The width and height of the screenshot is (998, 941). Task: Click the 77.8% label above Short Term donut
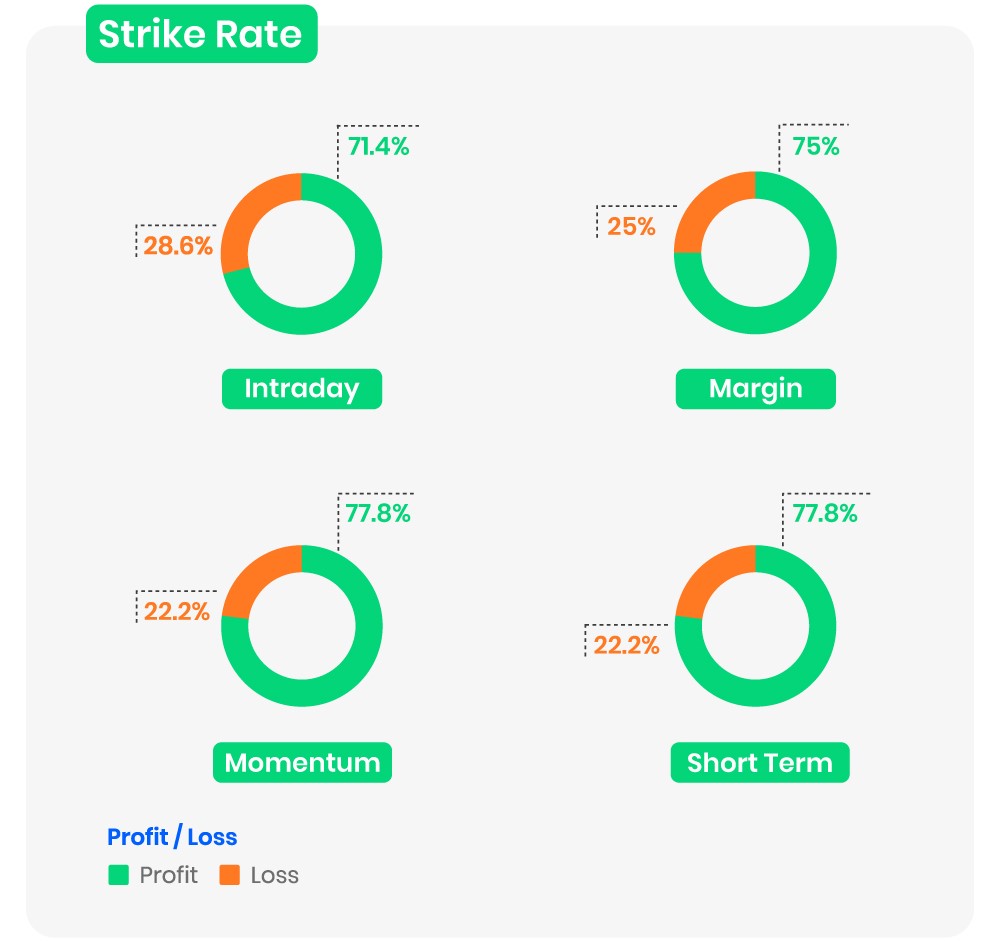pos(825,514)
